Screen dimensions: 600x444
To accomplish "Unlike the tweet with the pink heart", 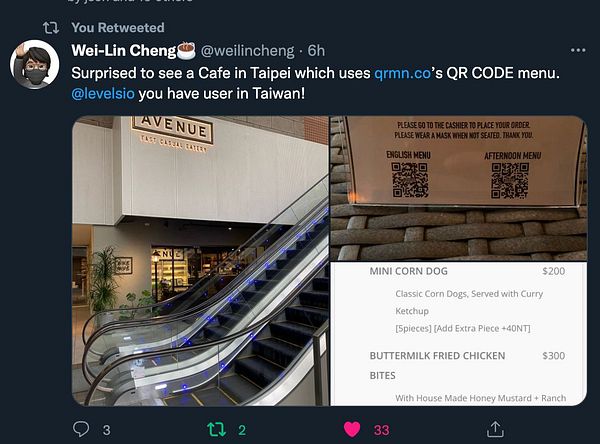I will [352, 429].
